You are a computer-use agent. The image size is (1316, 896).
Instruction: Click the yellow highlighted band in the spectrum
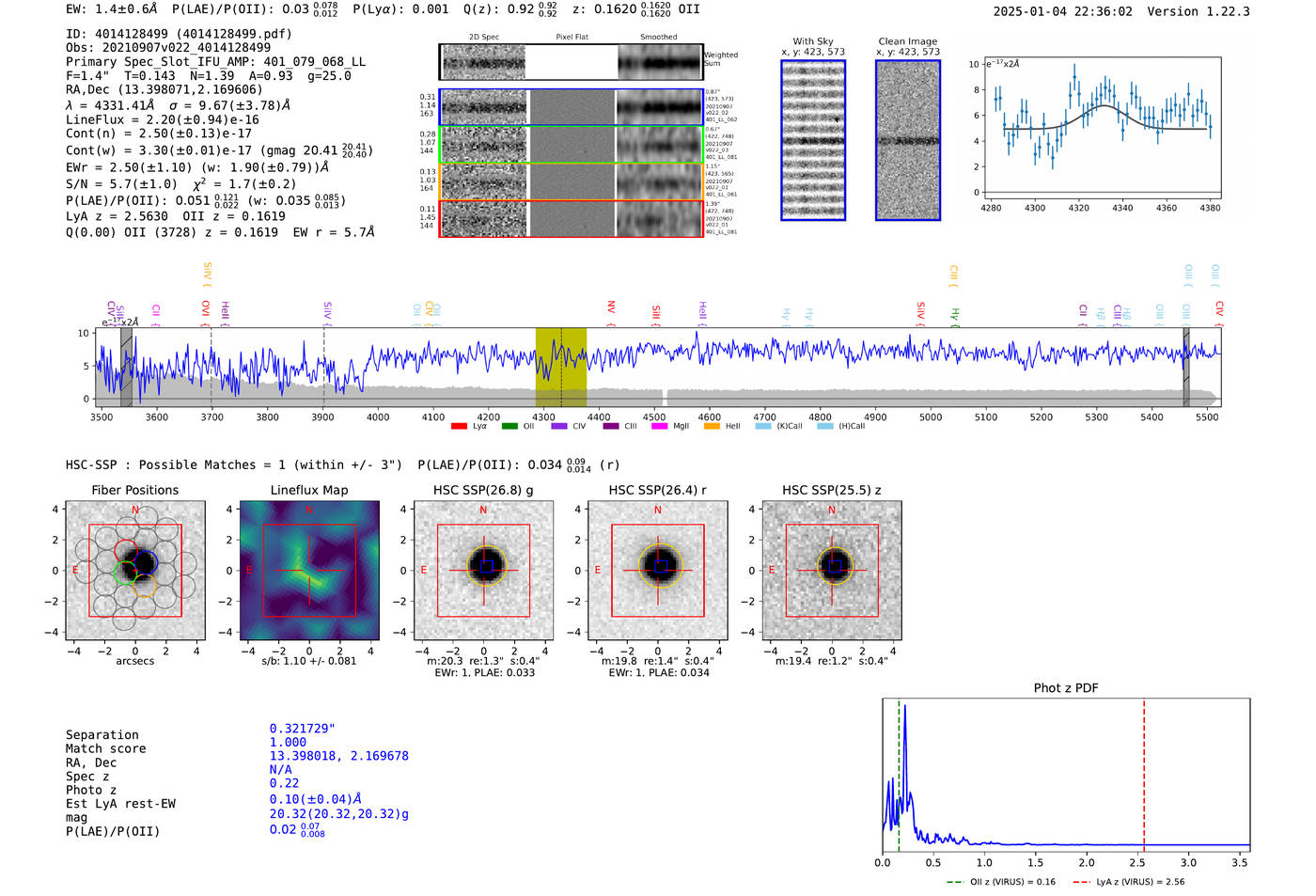tap(561, 367)
